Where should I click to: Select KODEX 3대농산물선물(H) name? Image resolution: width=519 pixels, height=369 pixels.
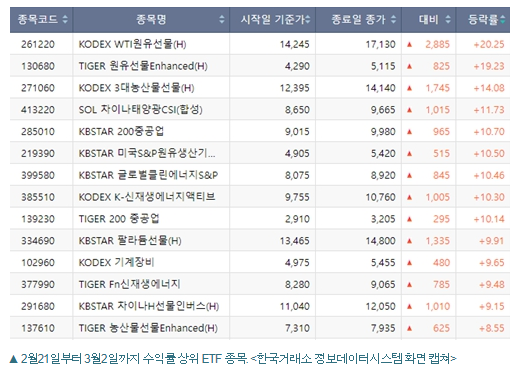(136, 88)
